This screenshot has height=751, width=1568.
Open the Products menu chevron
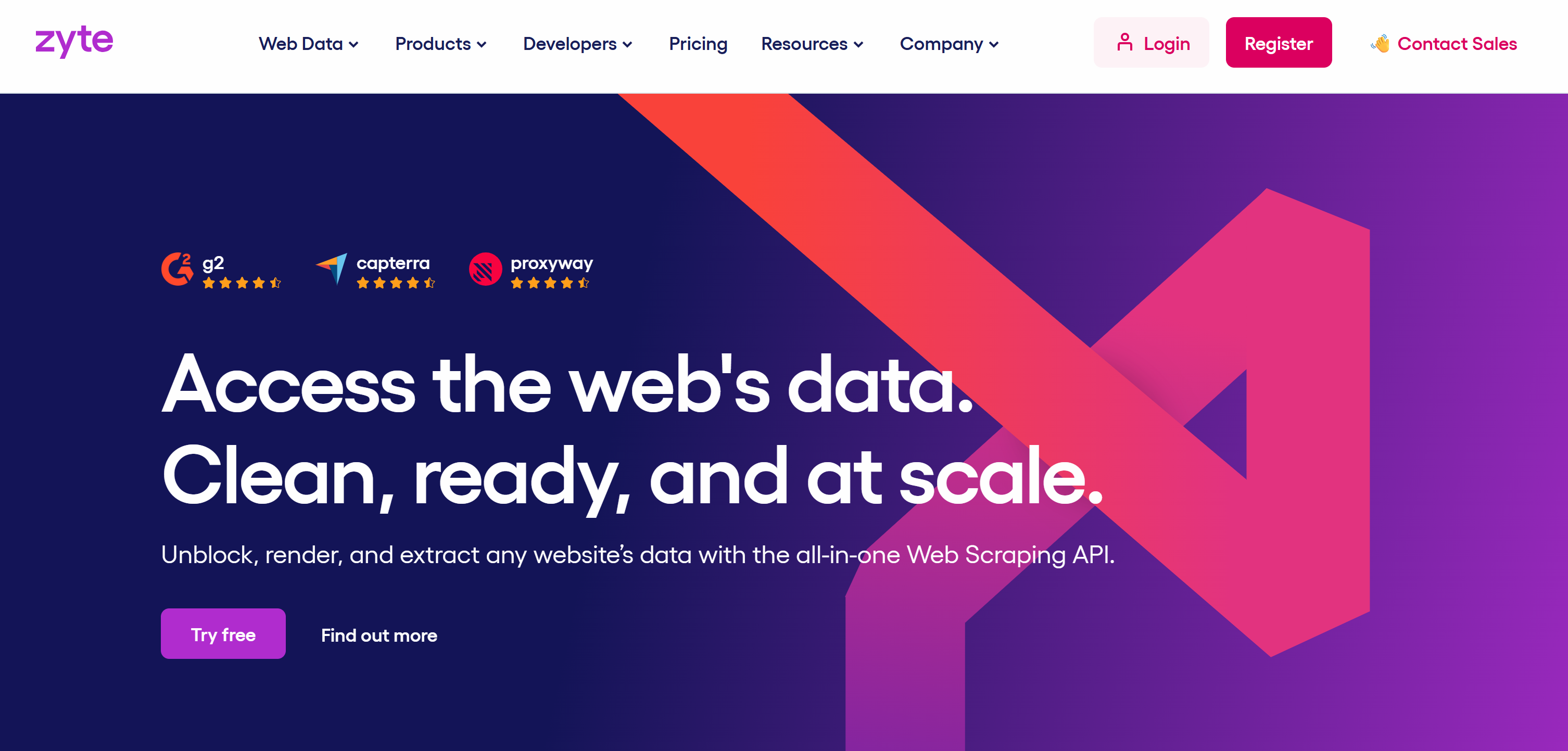(482, 44)
